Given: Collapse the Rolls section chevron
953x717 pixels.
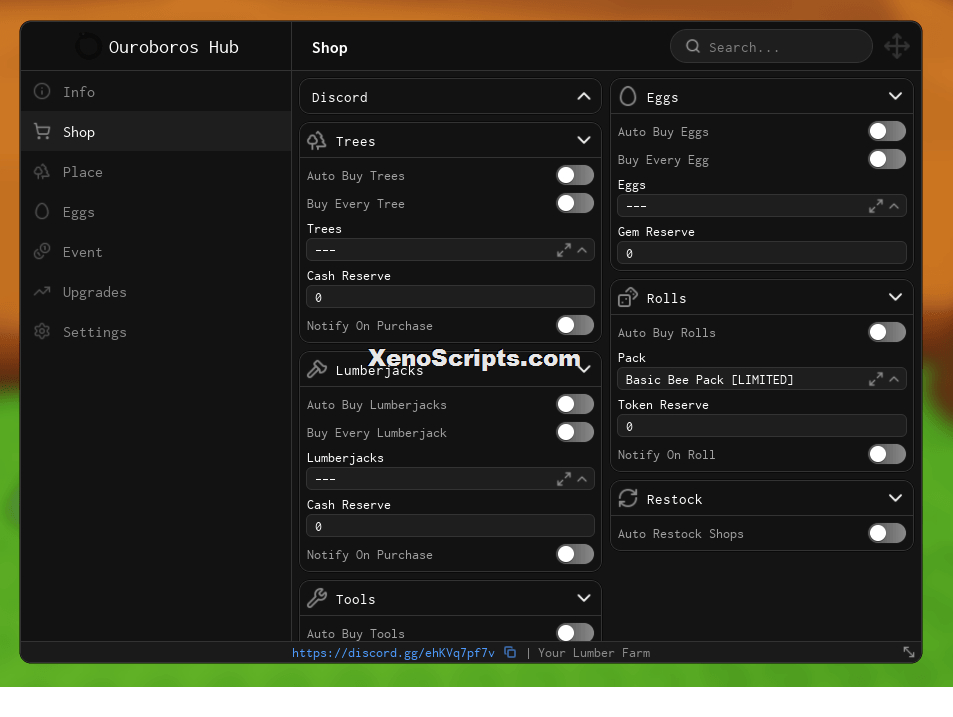Looking at the screenshot, I should pyautogui.click(x=895, y=297).
